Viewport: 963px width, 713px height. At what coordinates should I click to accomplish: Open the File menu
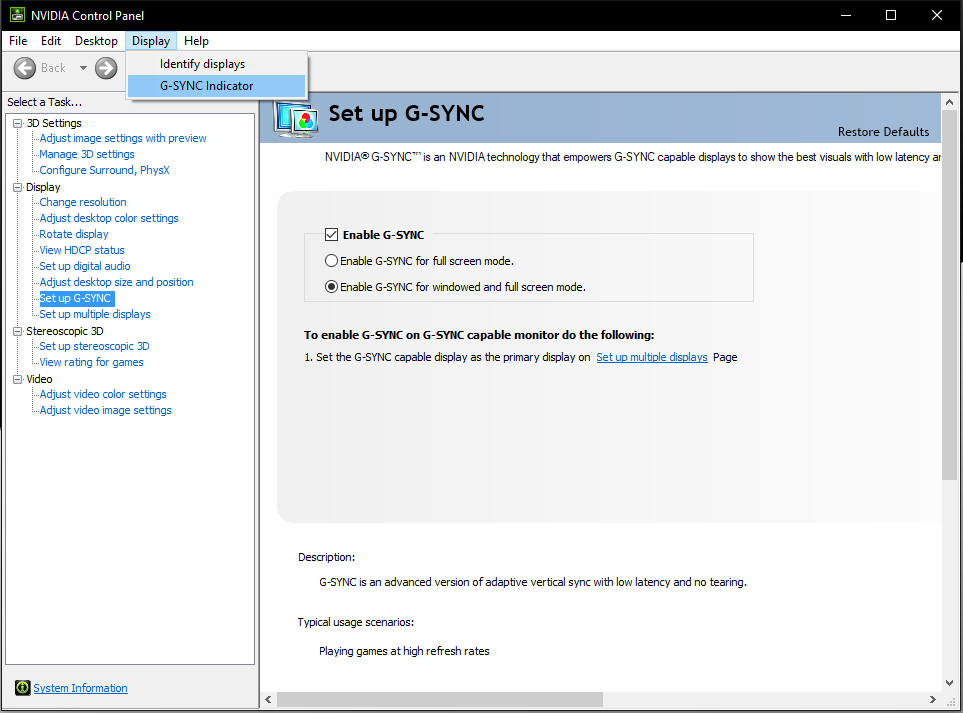[18, 41]
